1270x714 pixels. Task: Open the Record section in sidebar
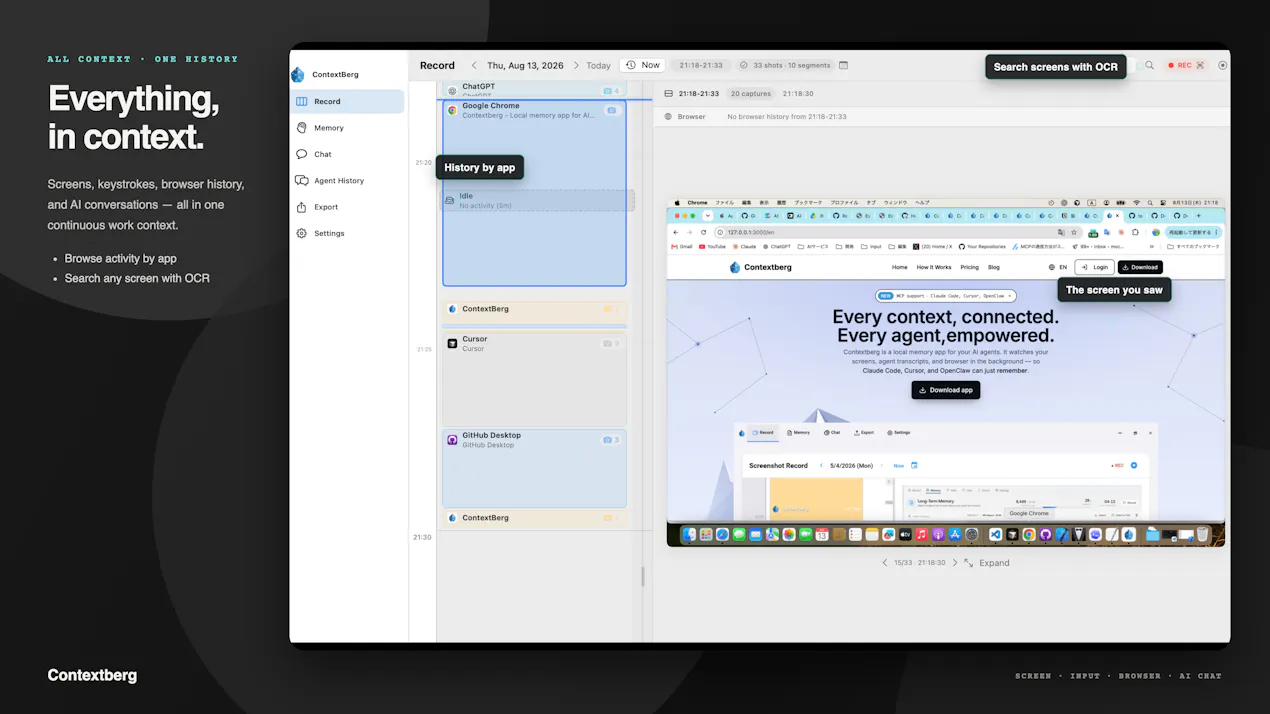(347, 101)
